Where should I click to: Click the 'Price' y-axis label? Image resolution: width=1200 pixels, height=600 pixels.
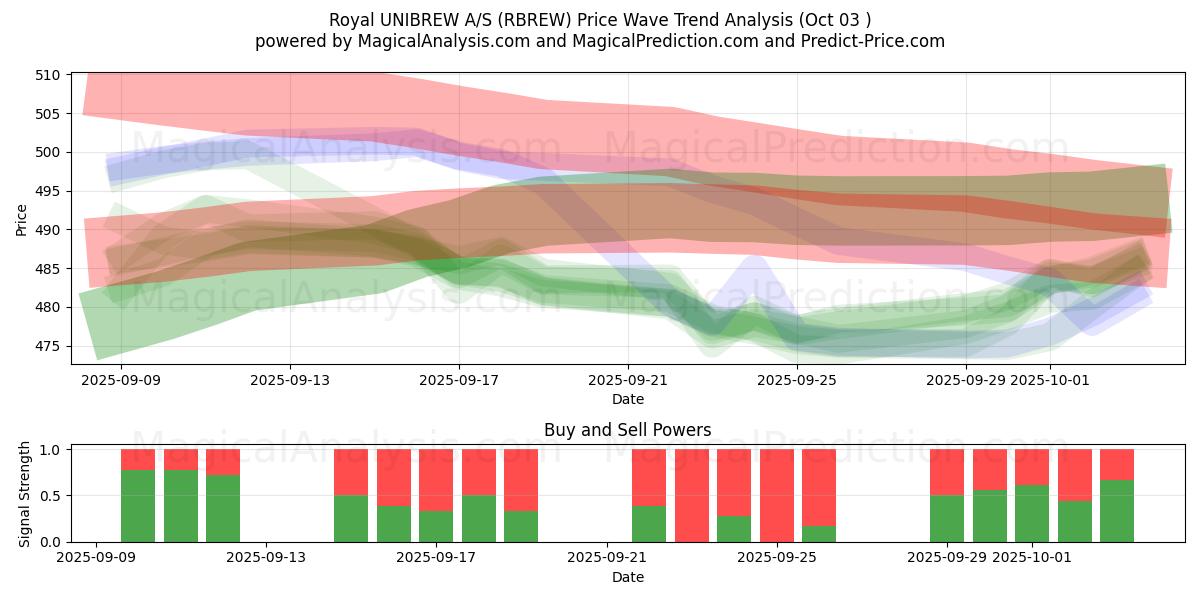pos(22,218)
